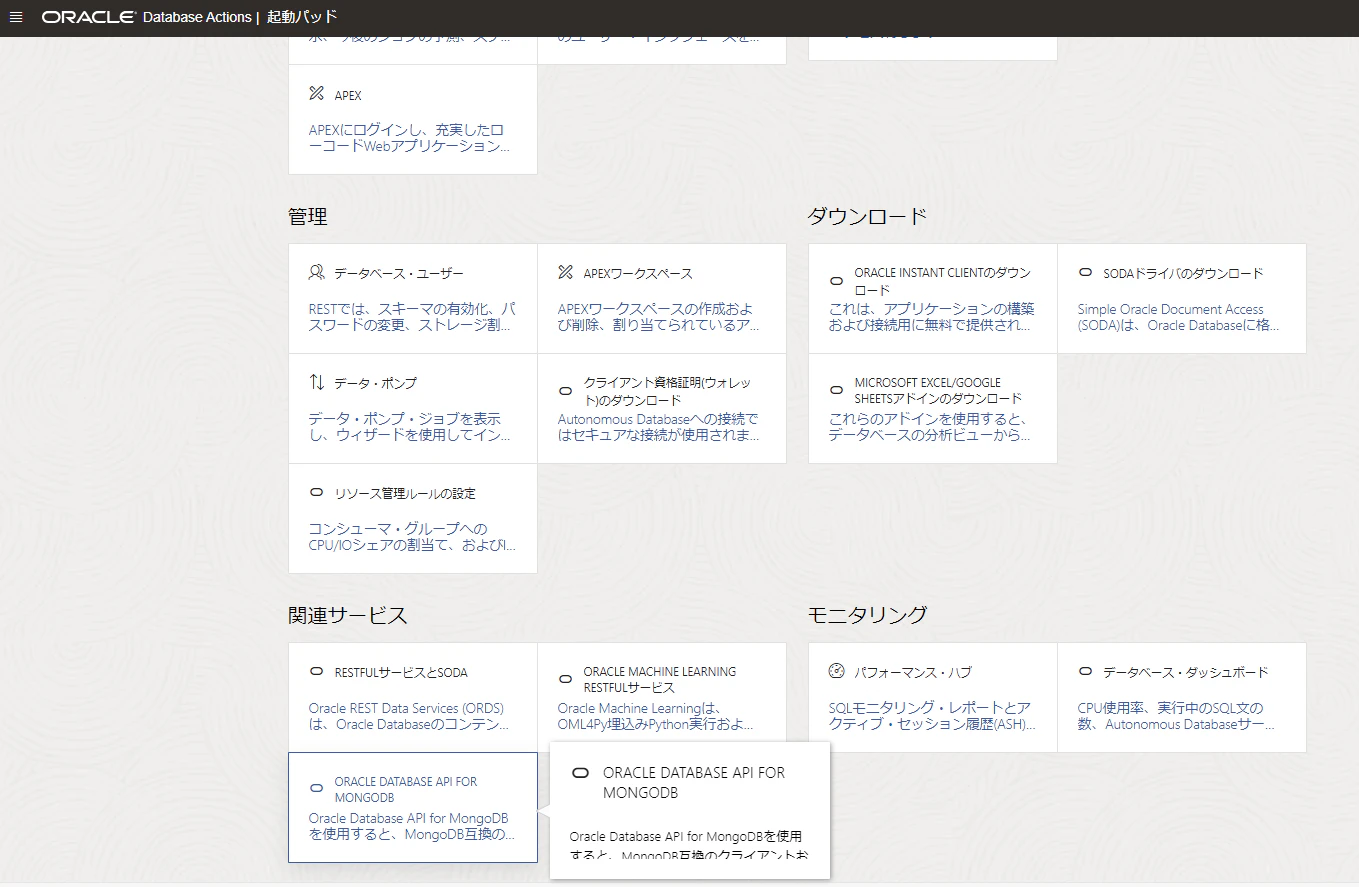Screen dimensions: 1359x887
Task: Click the CPU使用率 dashboard description
Action: tap(1176, 716)
